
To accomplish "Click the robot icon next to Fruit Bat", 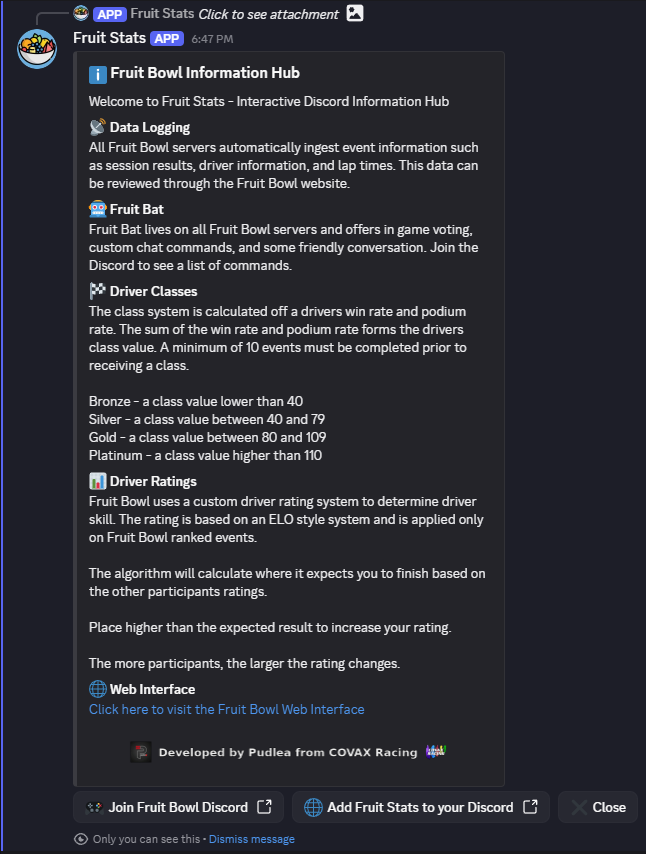I will tap(97, 210).
